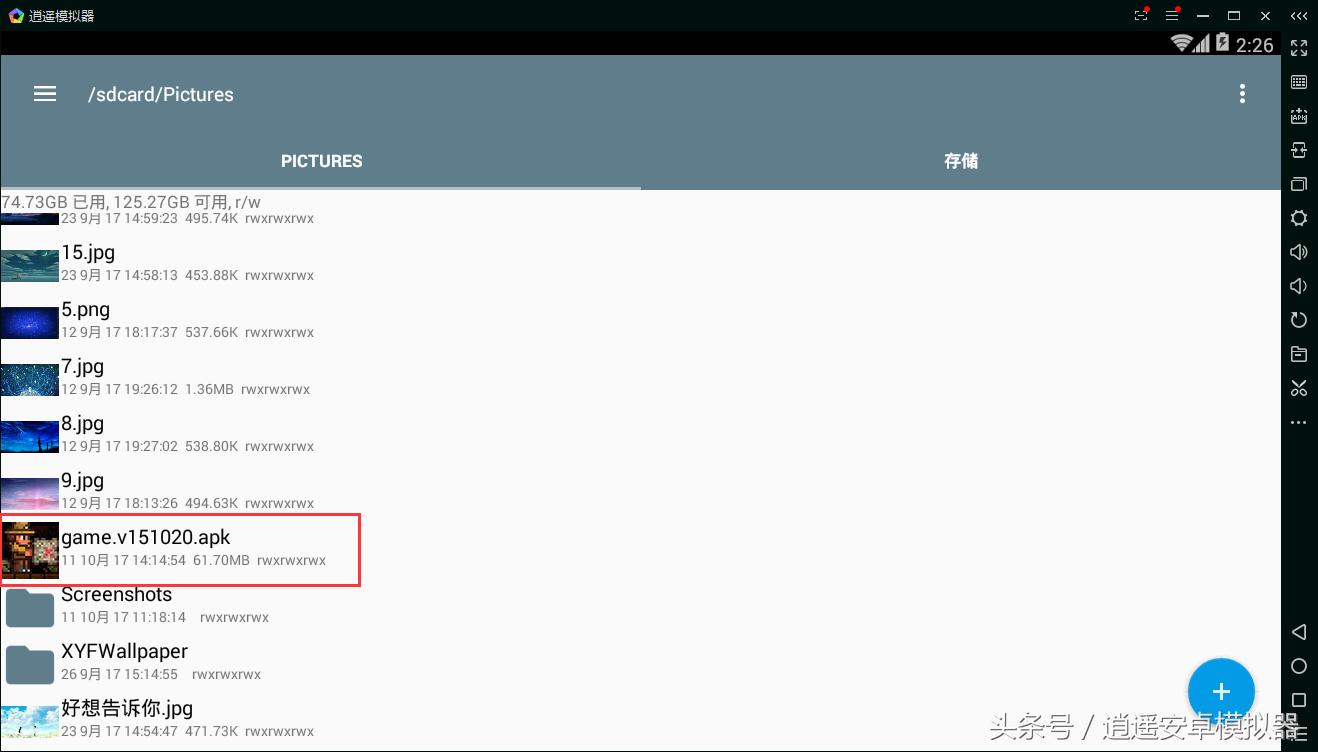Select the PICTURES tab
Image resolution: width=1318 pixels, height=752 pixels.
(x=321, y=160)
